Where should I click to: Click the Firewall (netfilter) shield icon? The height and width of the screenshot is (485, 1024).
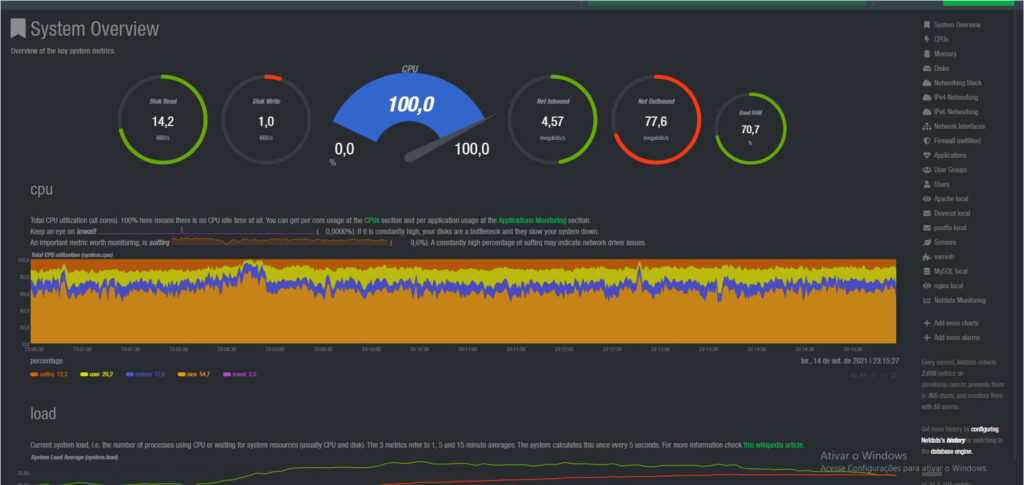926,141
